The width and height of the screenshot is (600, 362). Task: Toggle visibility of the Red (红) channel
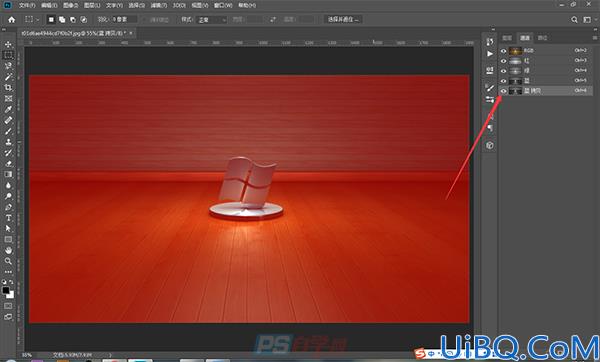click(x=503, y=61)
